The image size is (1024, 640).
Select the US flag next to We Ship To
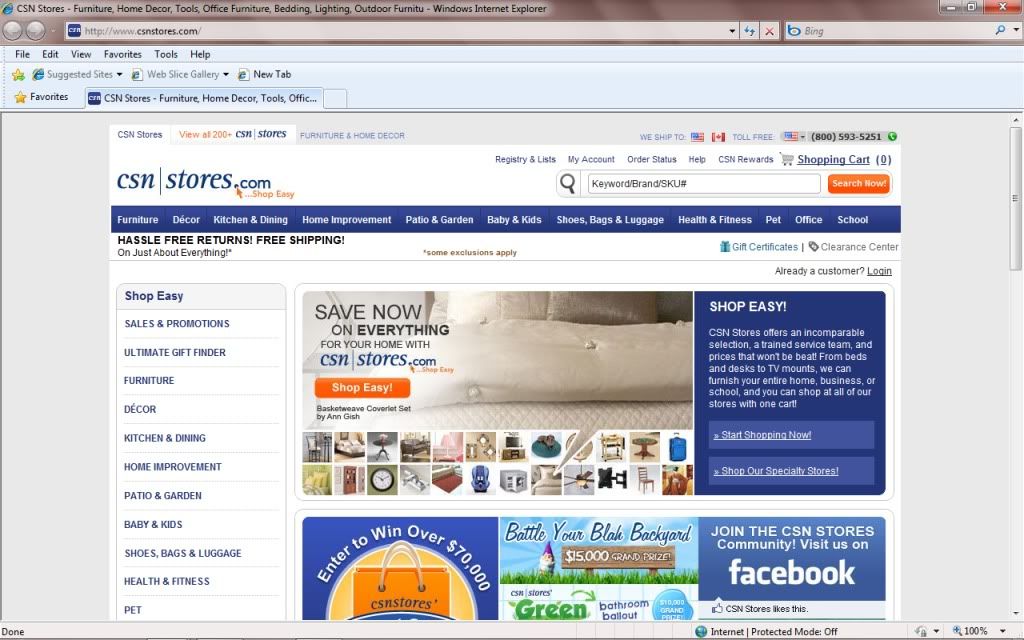(697, 137)
